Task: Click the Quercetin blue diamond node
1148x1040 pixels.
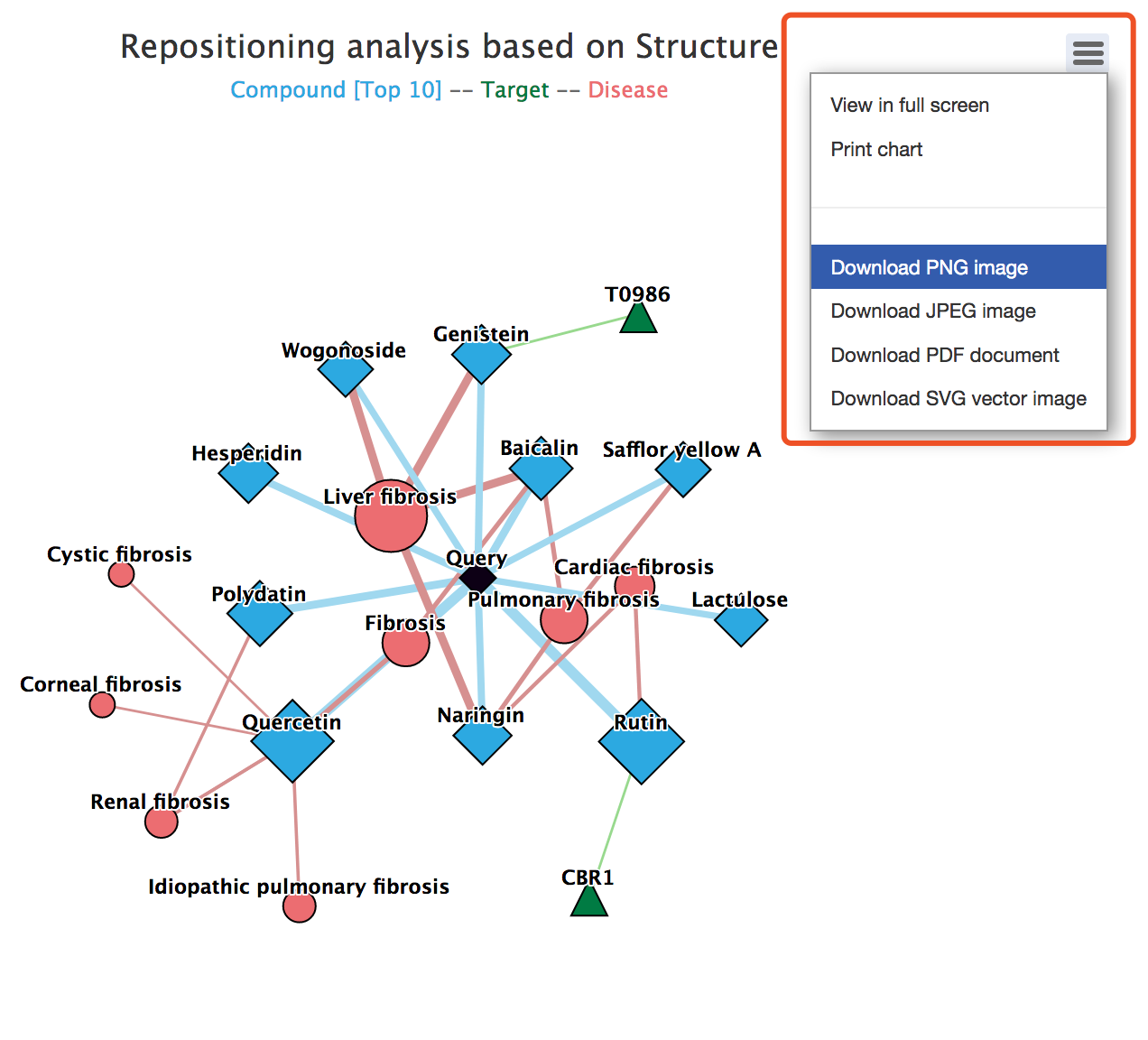Action: [292, 741]
